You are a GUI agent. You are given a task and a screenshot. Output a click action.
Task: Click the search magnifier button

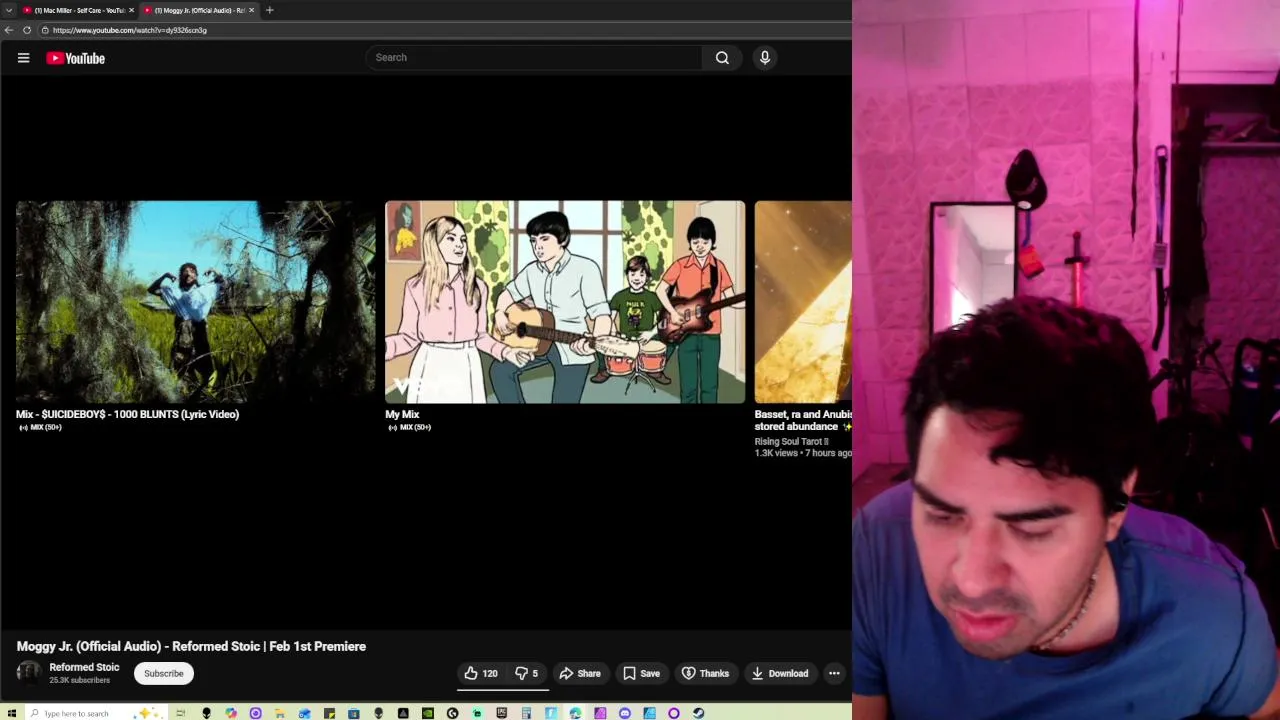point(722,57)
